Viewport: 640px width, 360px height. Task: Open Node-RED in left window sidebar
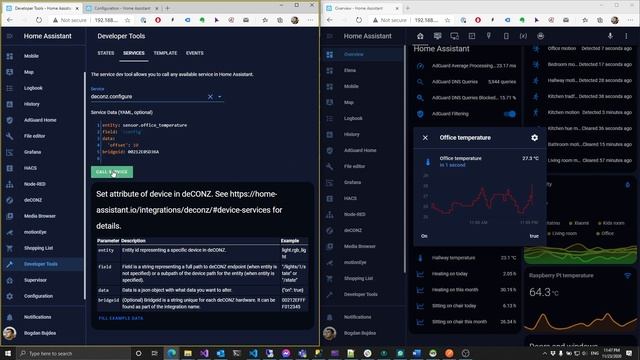click(x=43, y=184)
